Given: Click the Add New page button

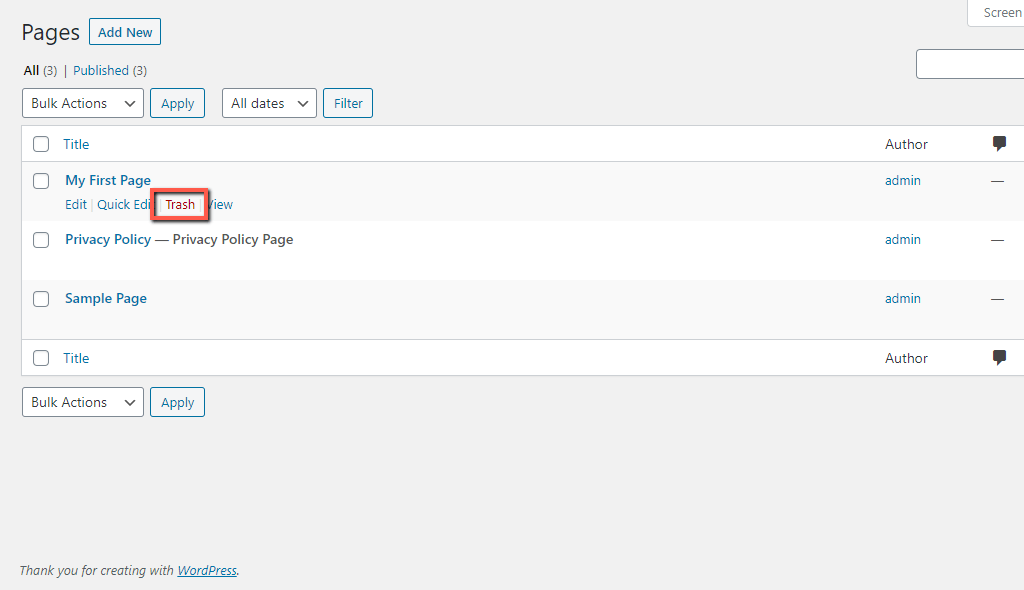Looking at the screenshot, I should 125,32.
